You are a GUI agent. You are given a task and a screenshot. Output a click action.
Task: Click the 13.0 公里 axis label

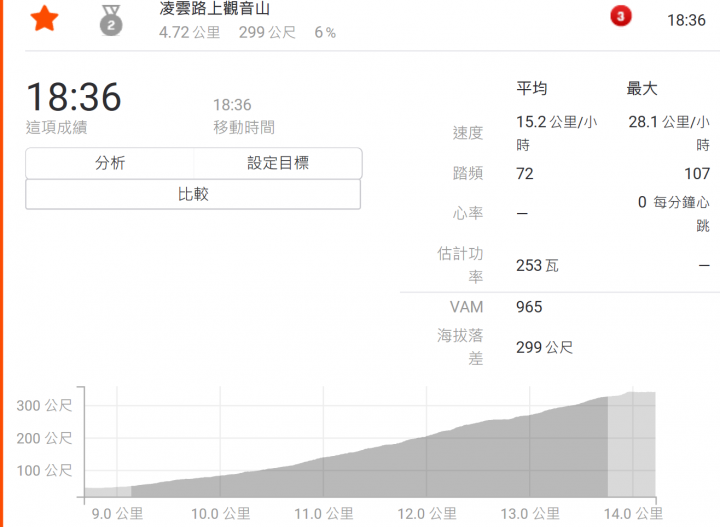coord(530,514)
